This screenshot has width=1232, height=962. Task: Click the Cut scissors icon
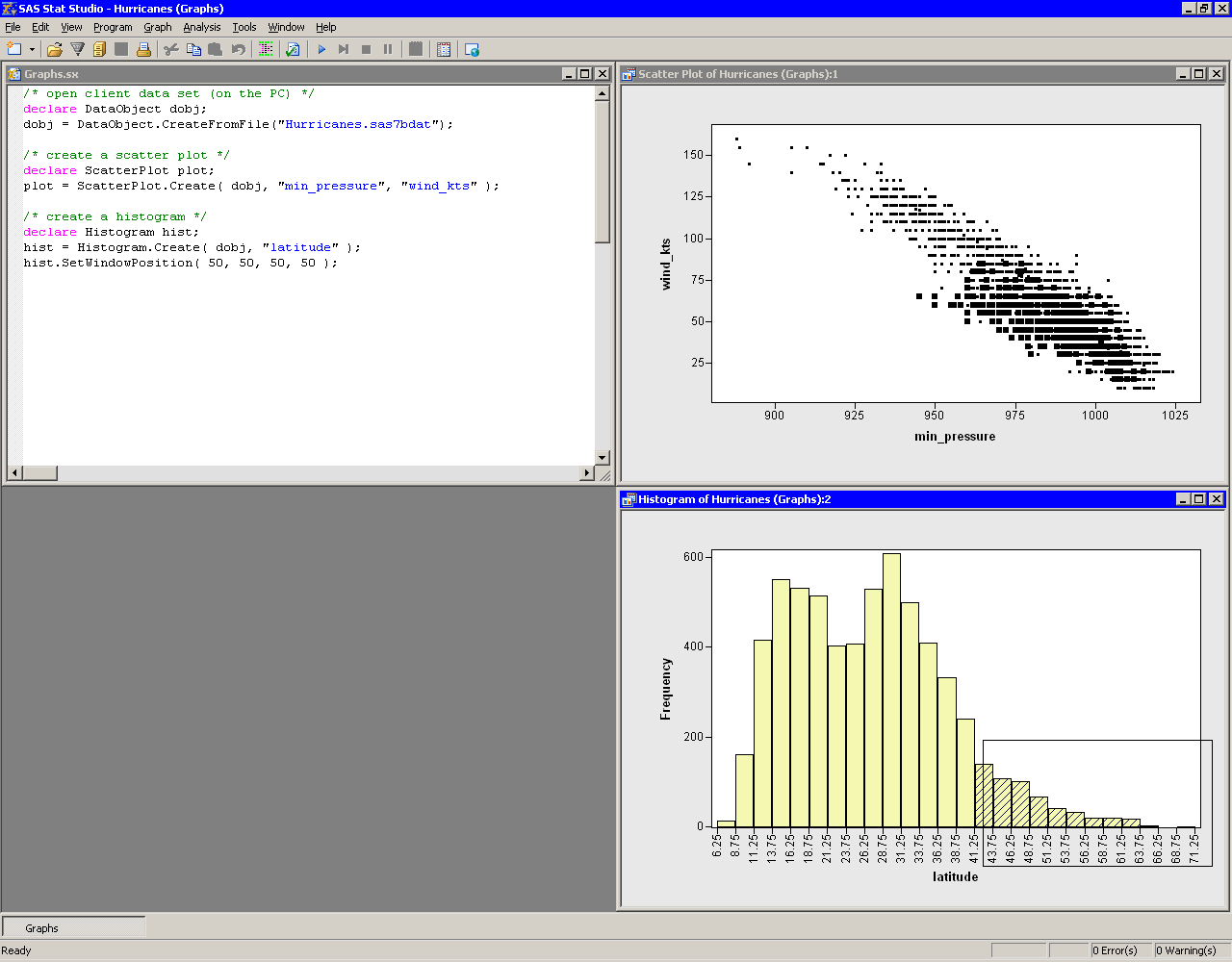pyautogui.click(x=171, y=49)
